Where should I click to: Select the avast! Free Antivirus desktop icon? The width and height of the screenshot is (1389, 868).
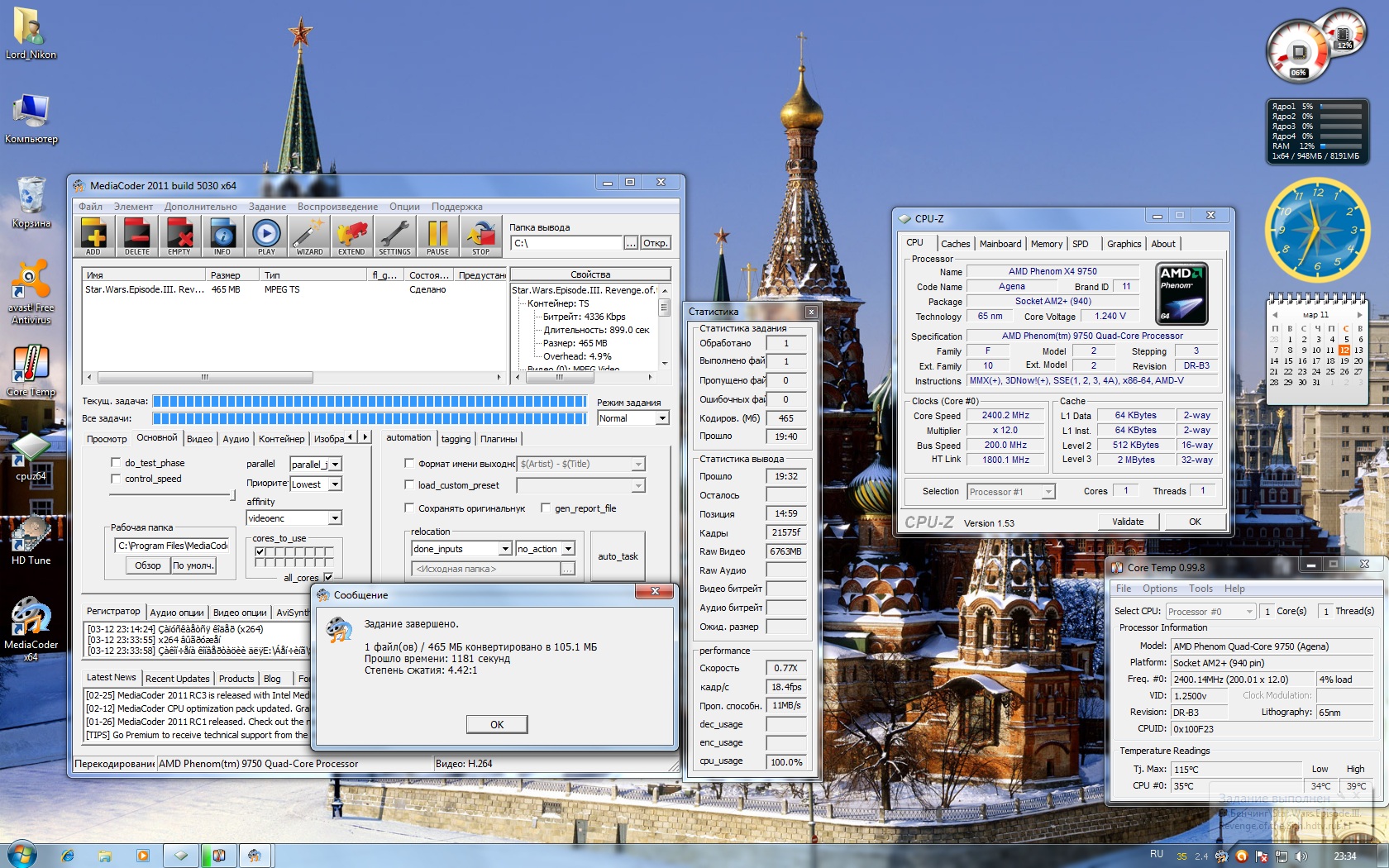pos(31,292)
